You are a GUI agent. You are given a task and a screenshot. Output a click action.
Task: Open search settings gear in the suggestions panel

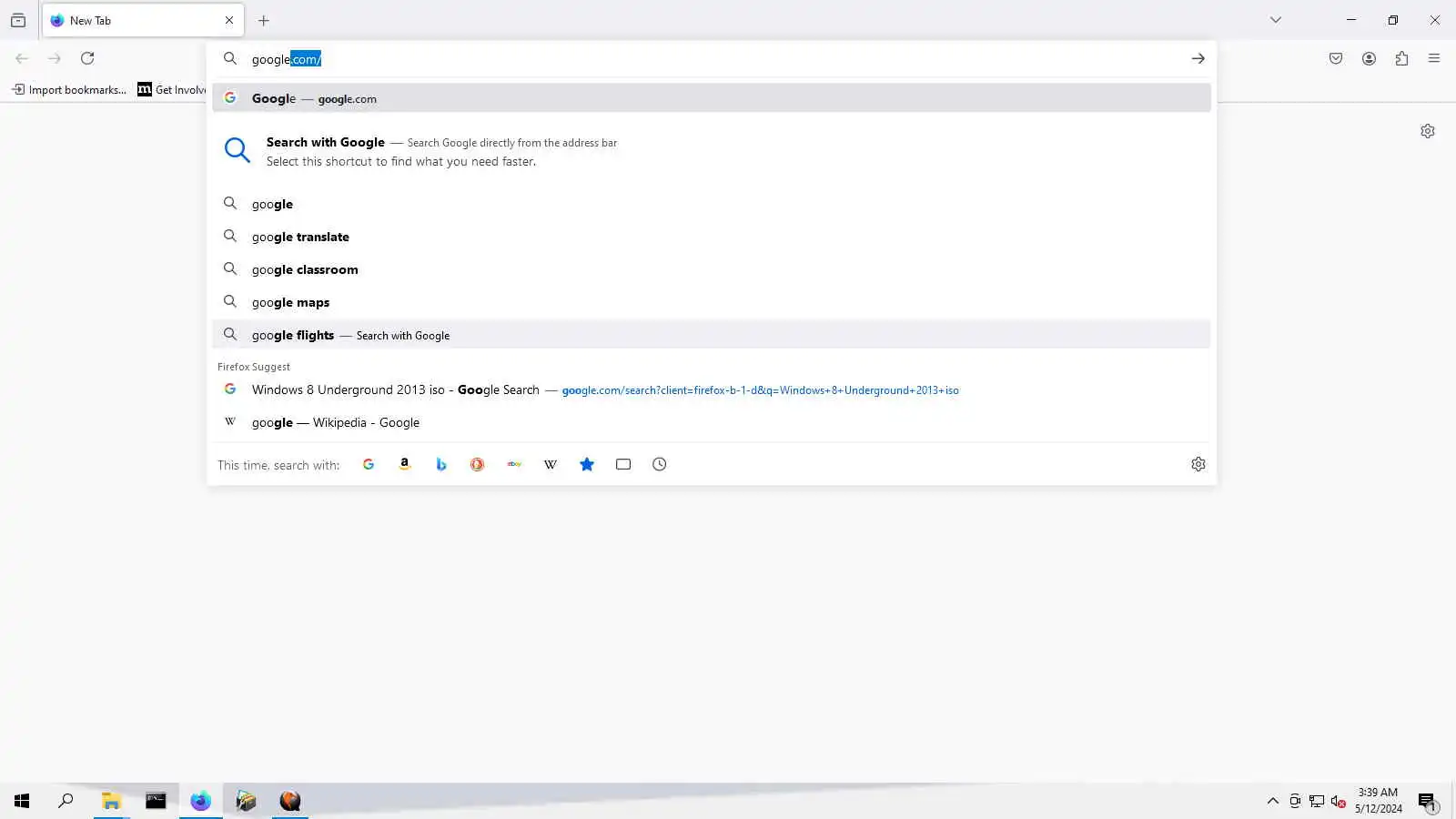1198,464
